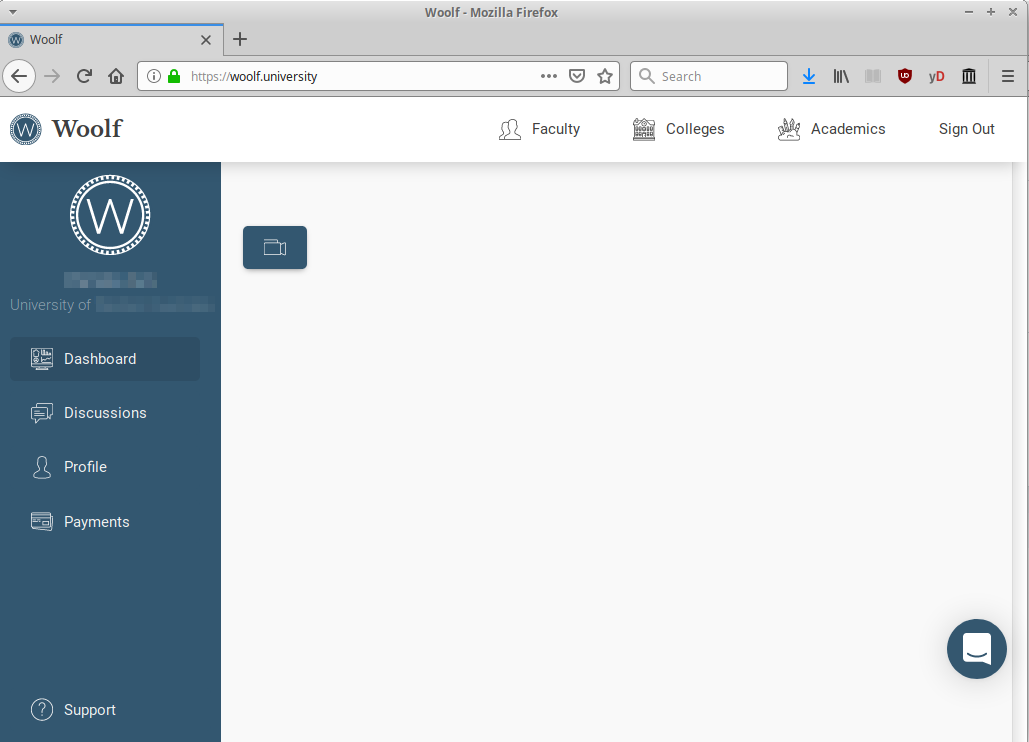1029x742 pixels.
Task: Open the Downloads panel
Action: (x=809, y=76)
